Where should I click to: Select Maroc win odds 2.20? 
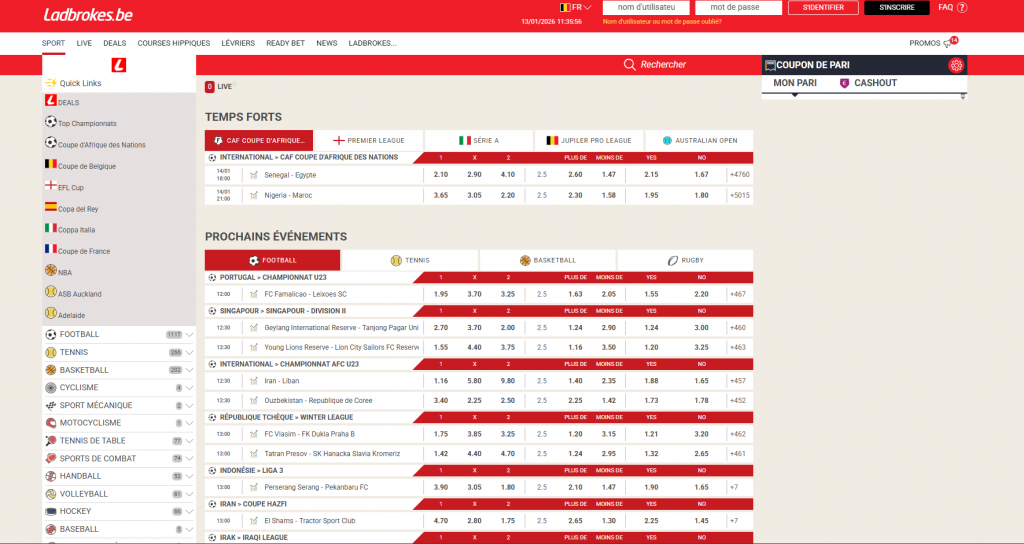507,195
